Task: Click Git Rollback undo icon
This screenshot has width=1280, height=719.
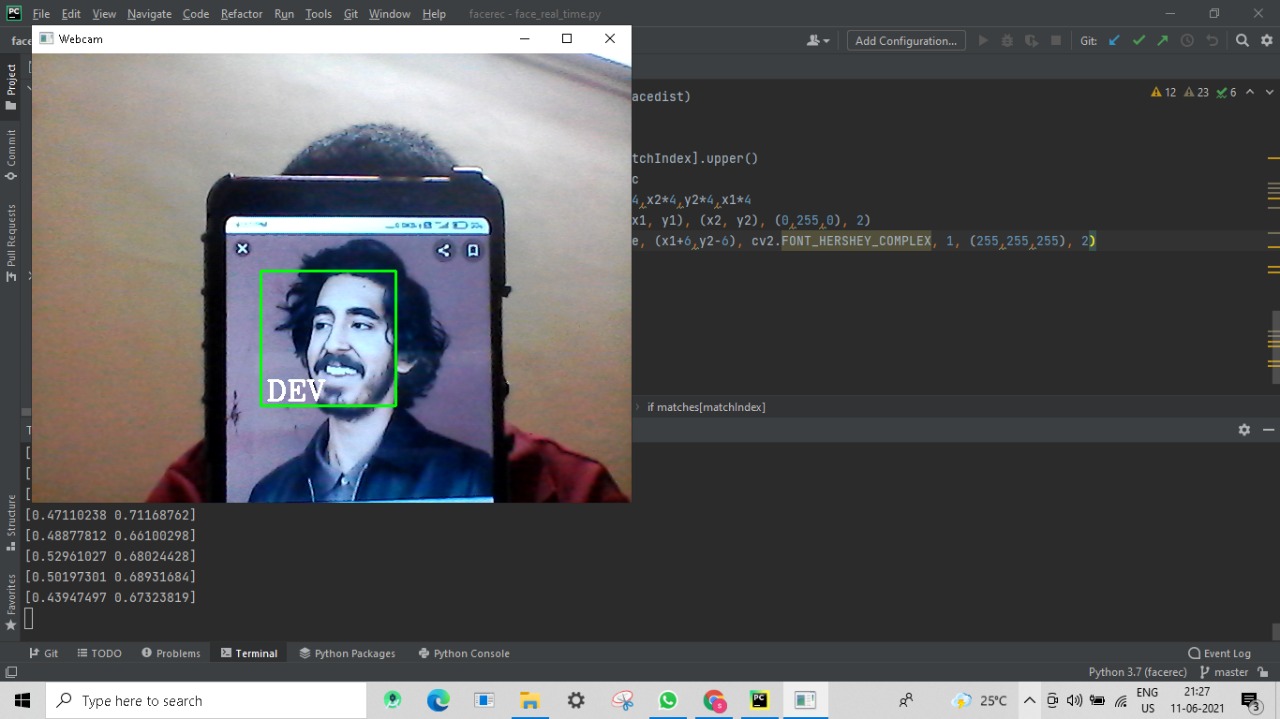Action: [1211, 41]
